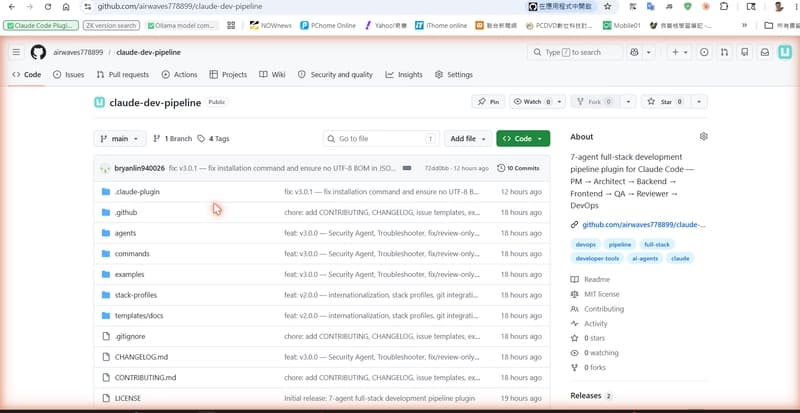Open the .github folder
The image size is (800, 413).
pyautogui.click(x=126, y=212)
